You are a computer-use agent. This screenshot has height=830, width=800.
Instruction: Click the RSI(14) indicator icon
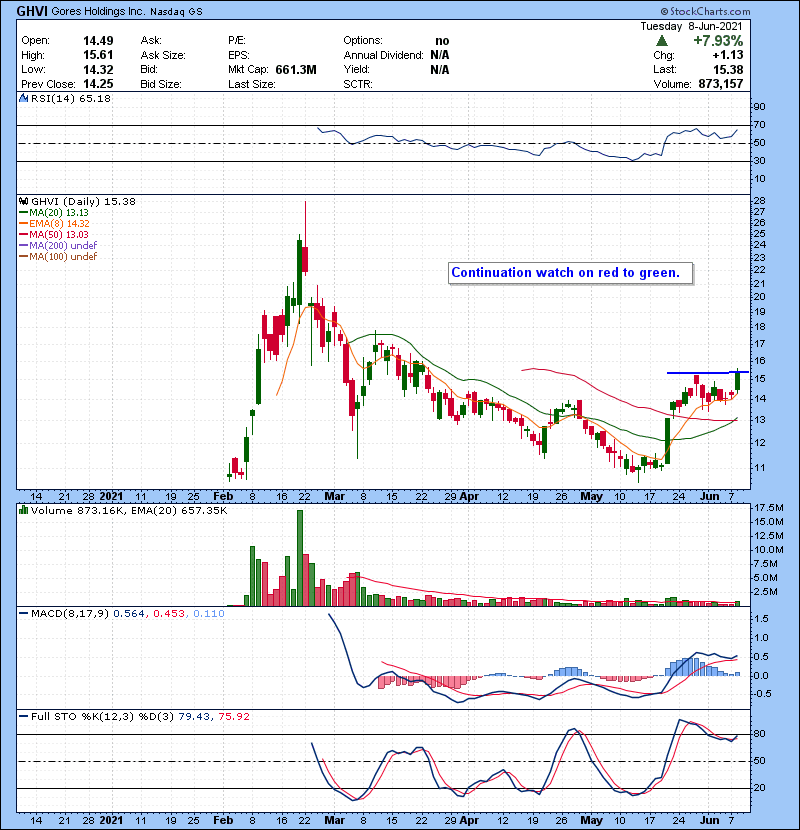pyautogui.click(x=23, y=98)
